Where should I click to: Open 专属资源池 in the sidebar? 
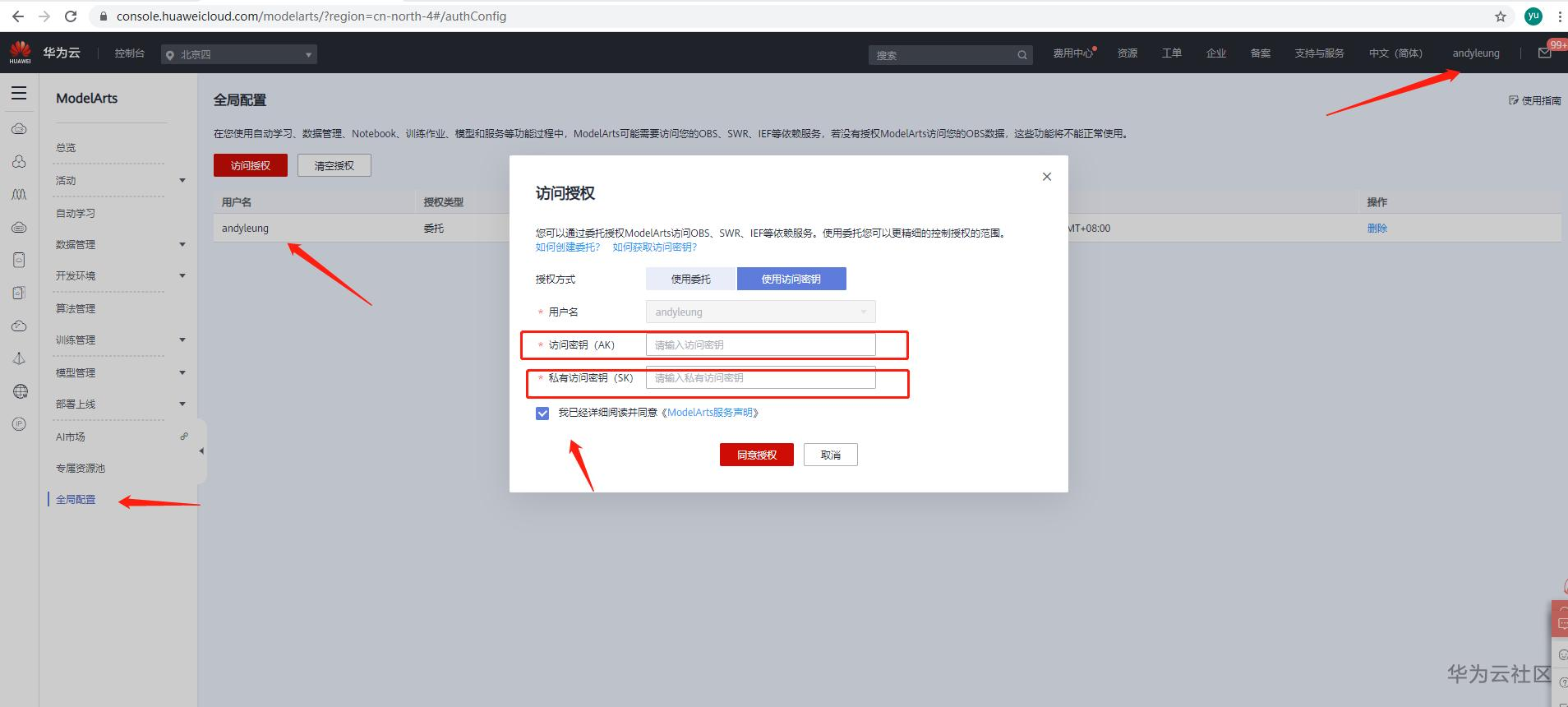[x=81, y=469]
